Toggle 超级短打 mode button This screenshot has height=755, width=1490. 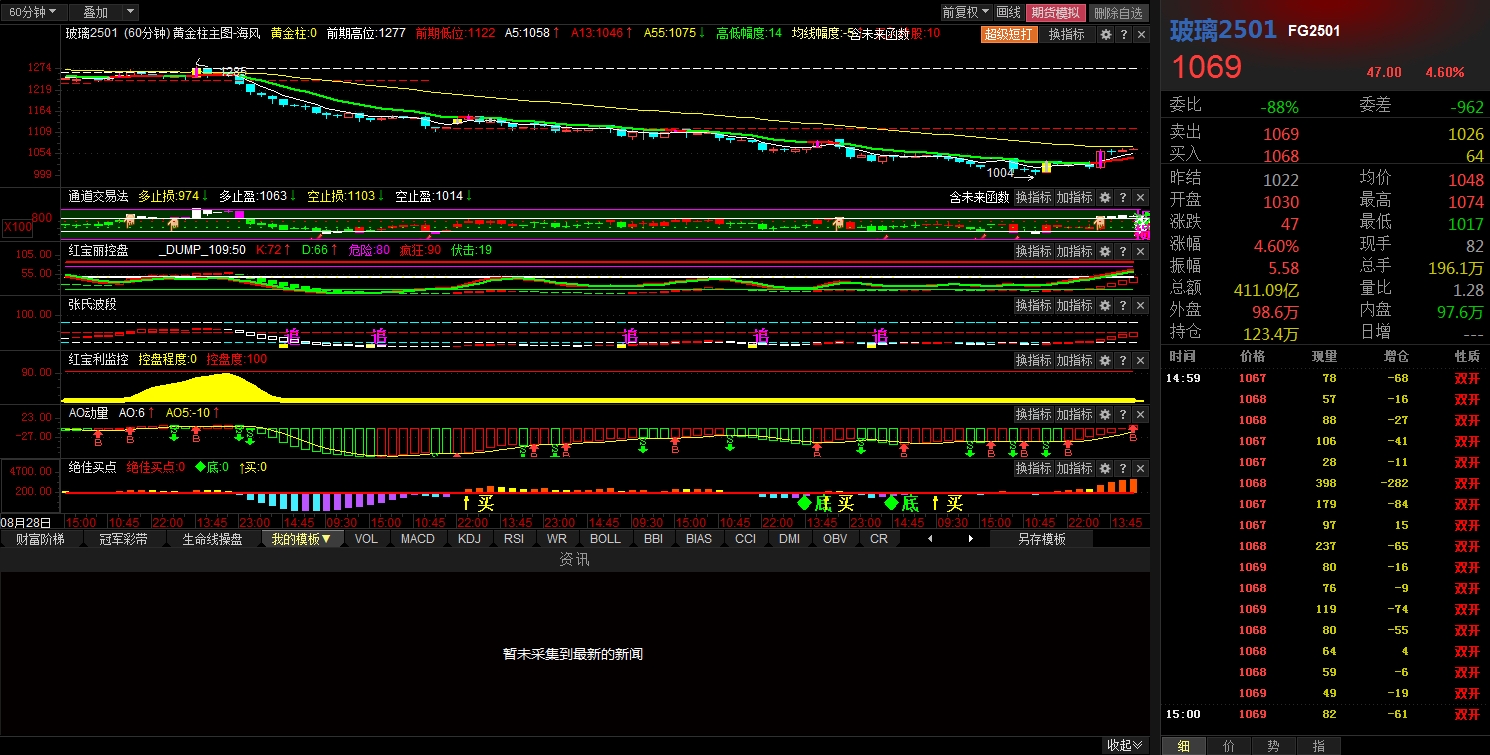[x=1009, y=34]
